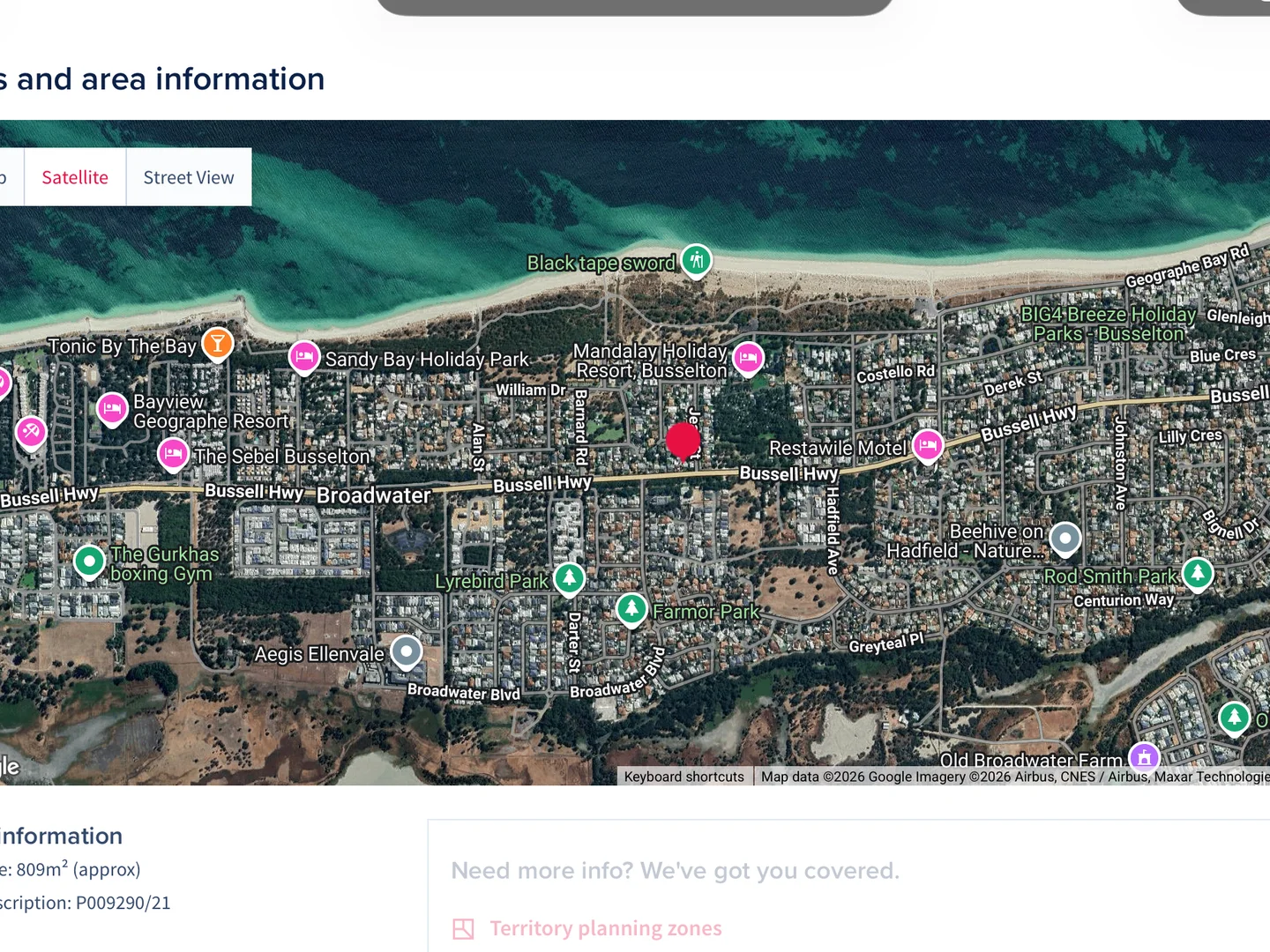Open The Sebel Busselton lodging marker
Viewport: 1270px width, 952px height.
tap(173, 455)
